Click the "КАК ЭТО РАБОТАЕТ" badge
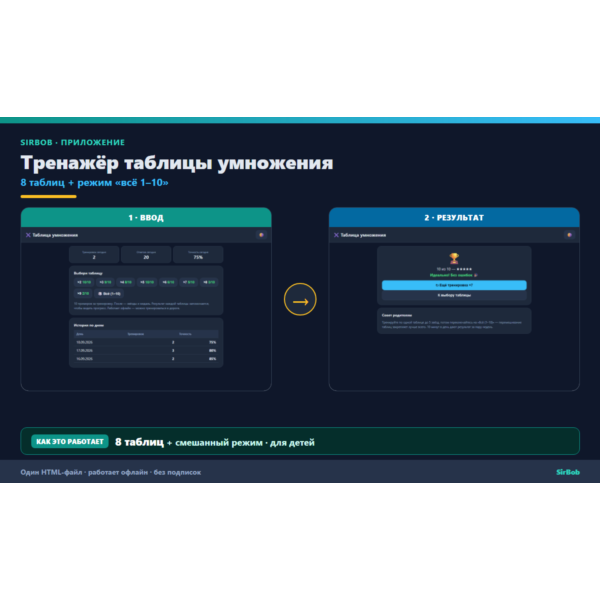This screenshot has width=600, height=600. pos(70,441)
